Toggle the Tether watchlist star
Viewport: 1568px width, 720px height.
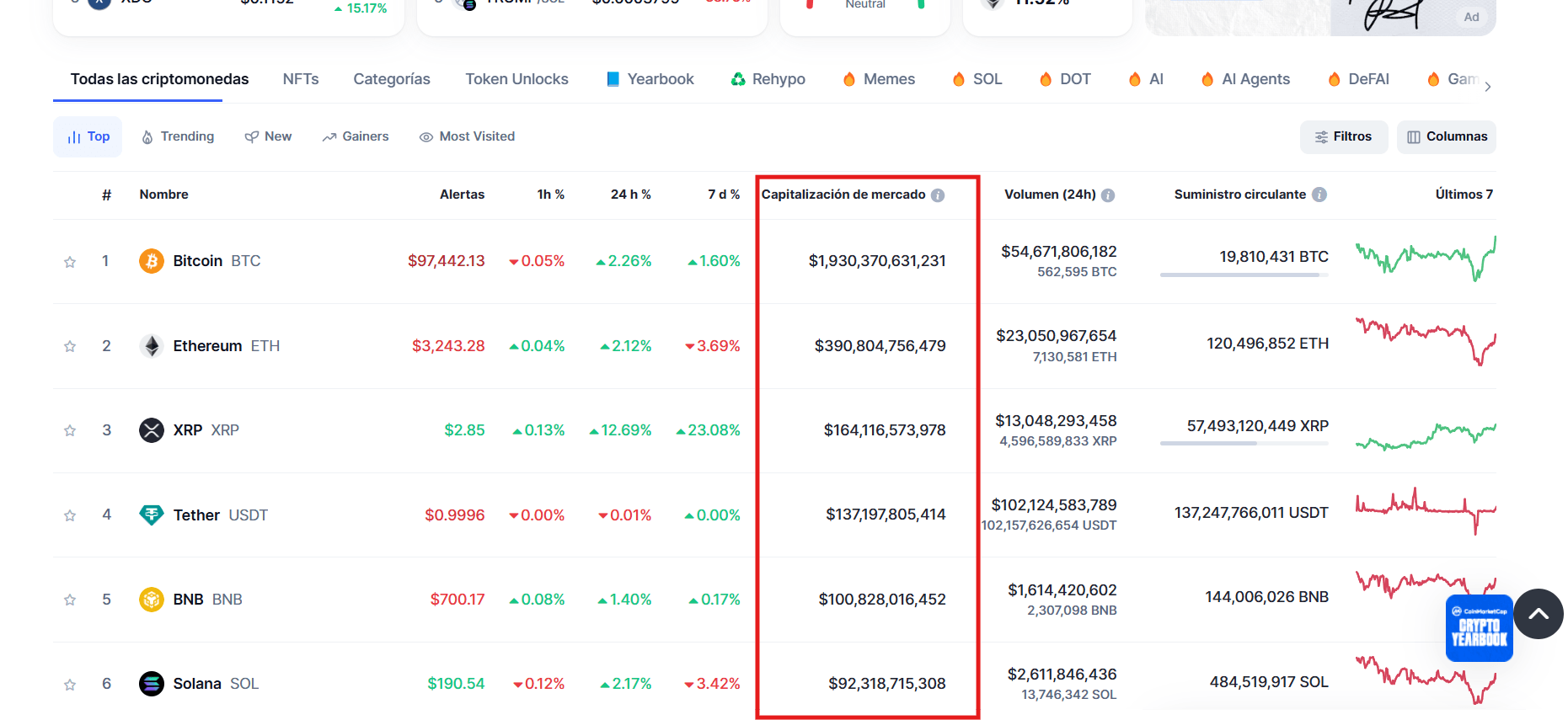tap(70, 515)
